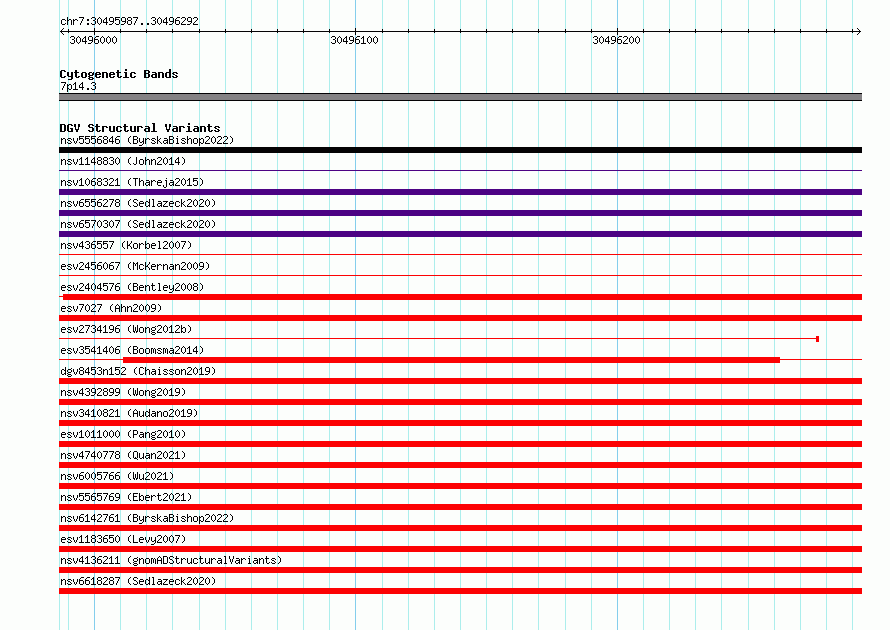Open the nsv6570307 (Sedlazeck2020) label

coord(138,224)
